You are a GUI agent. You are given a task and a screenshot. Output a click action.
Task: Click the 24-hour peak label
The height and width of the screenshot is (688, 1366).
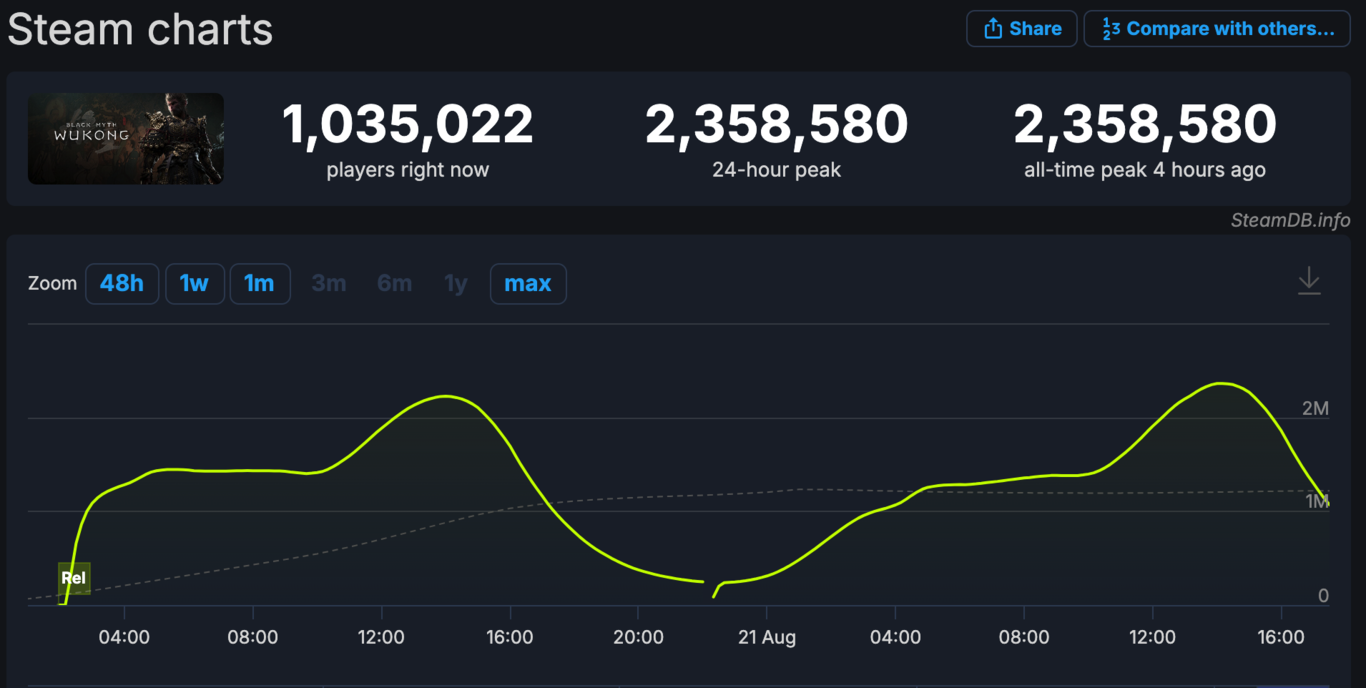(776, 170)
